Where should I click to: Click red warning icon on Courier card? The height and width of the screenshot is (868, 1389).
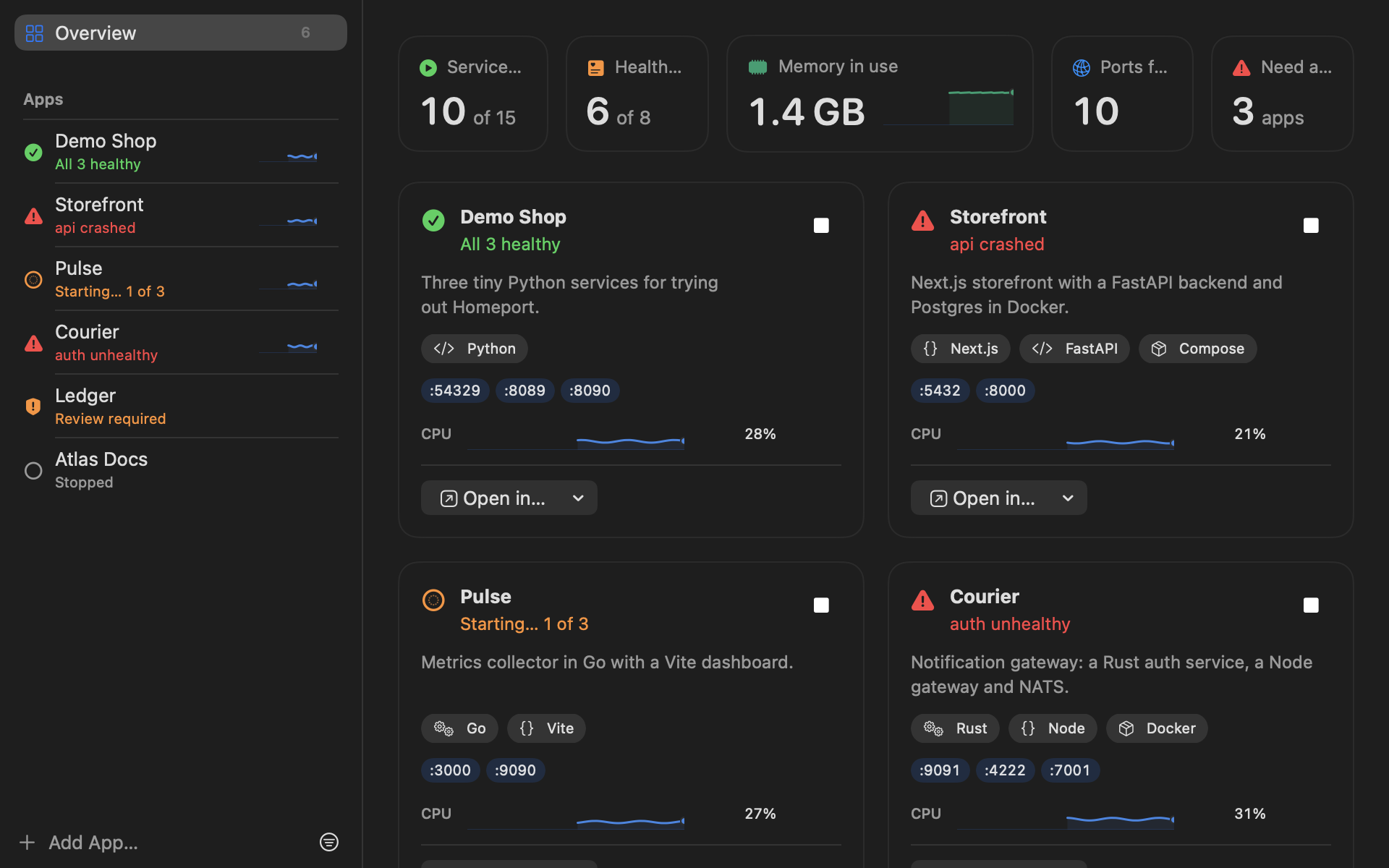923,600
